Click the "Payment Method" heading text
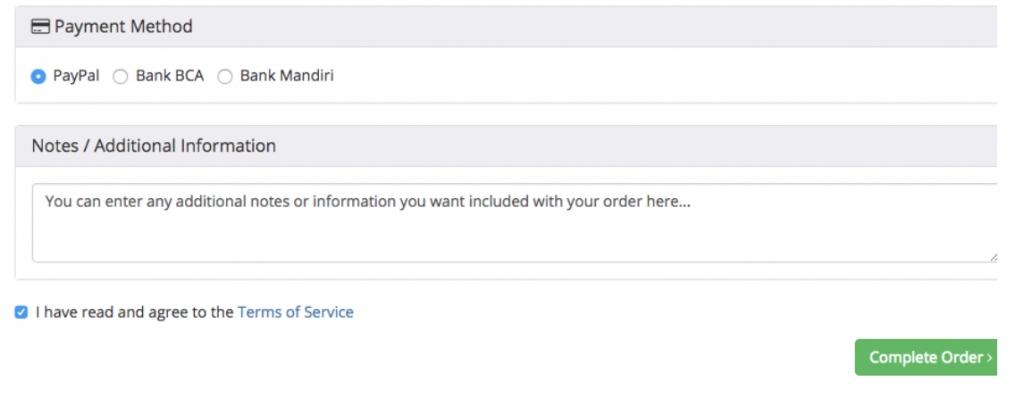The height and width of the screenshot is (407, 1024). click(x=123, y=27)
